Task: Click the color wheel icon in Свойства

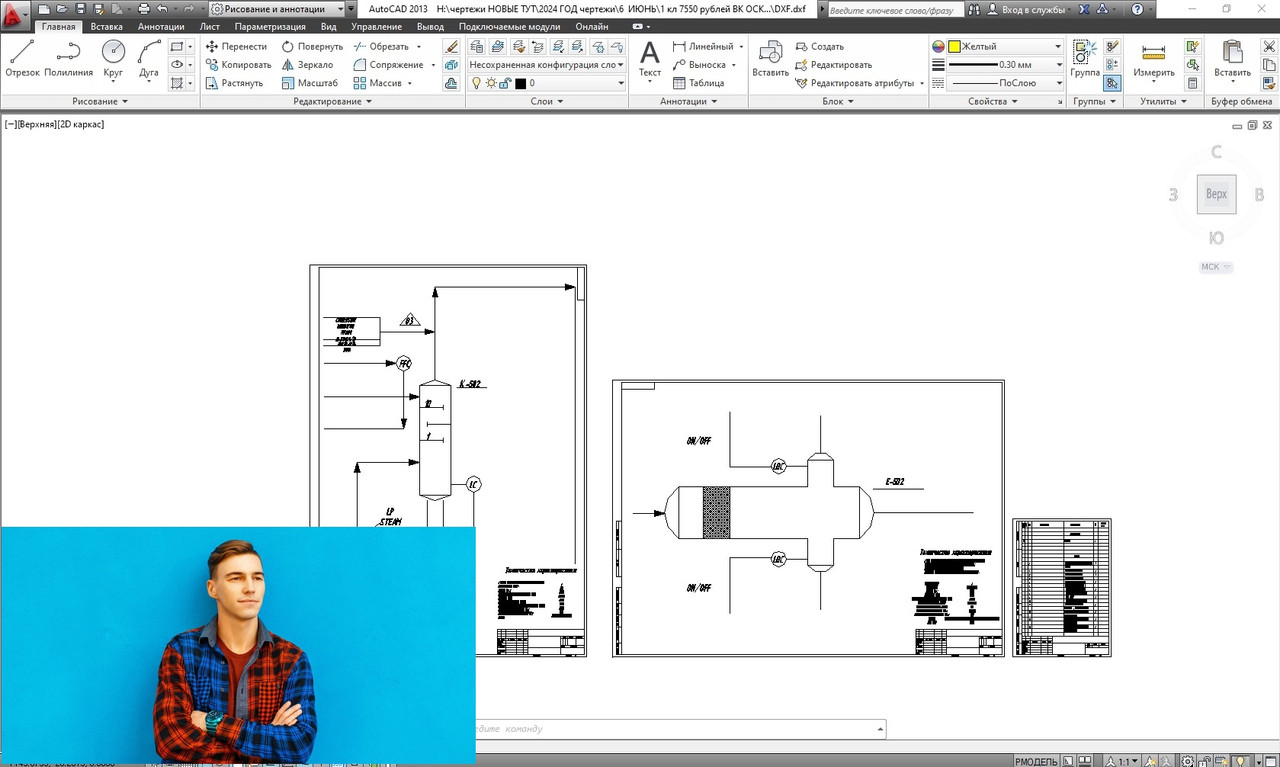Action: point(938,47)
